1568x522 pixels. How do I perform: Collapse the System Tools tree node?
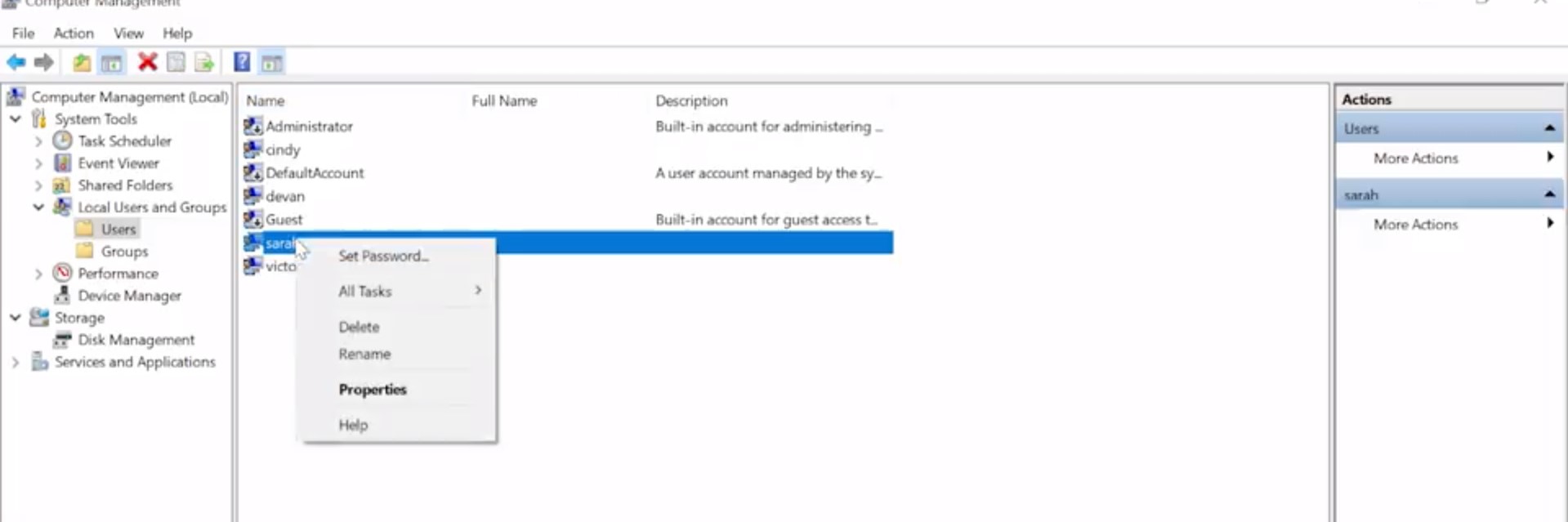click(x=16, y=119)
